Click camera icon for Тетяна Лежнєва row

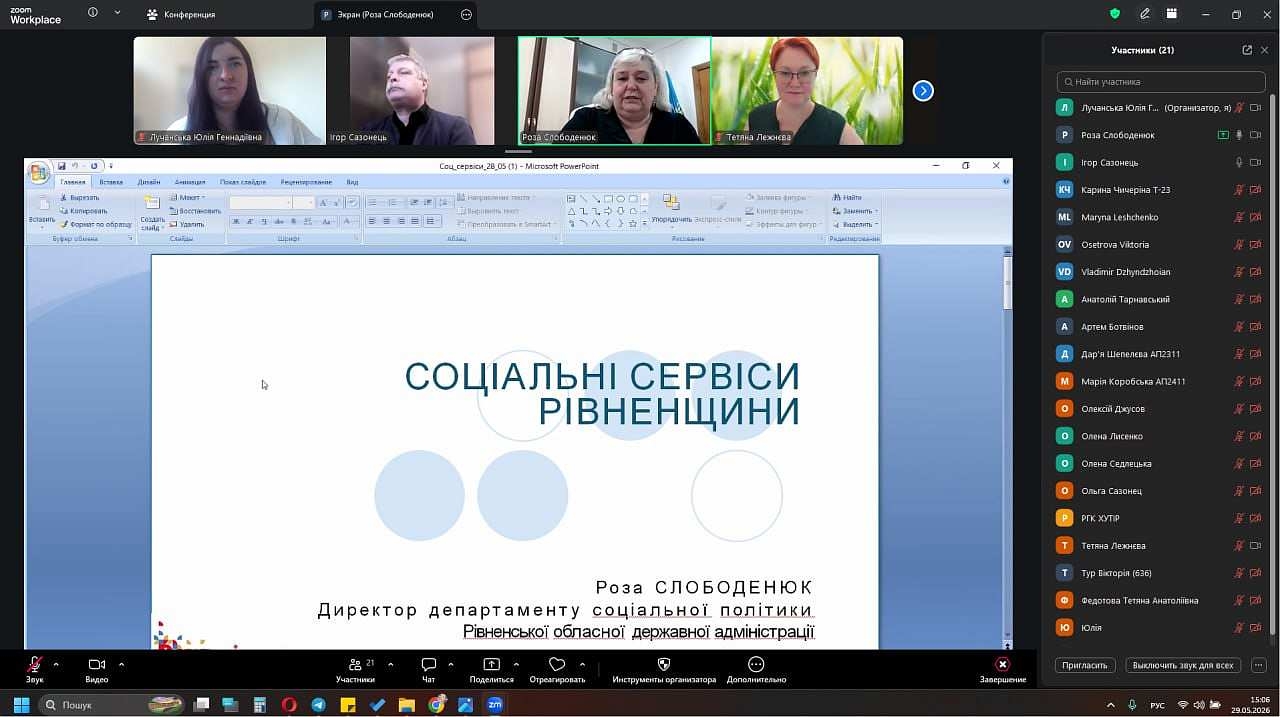[x=1256, y=546]
